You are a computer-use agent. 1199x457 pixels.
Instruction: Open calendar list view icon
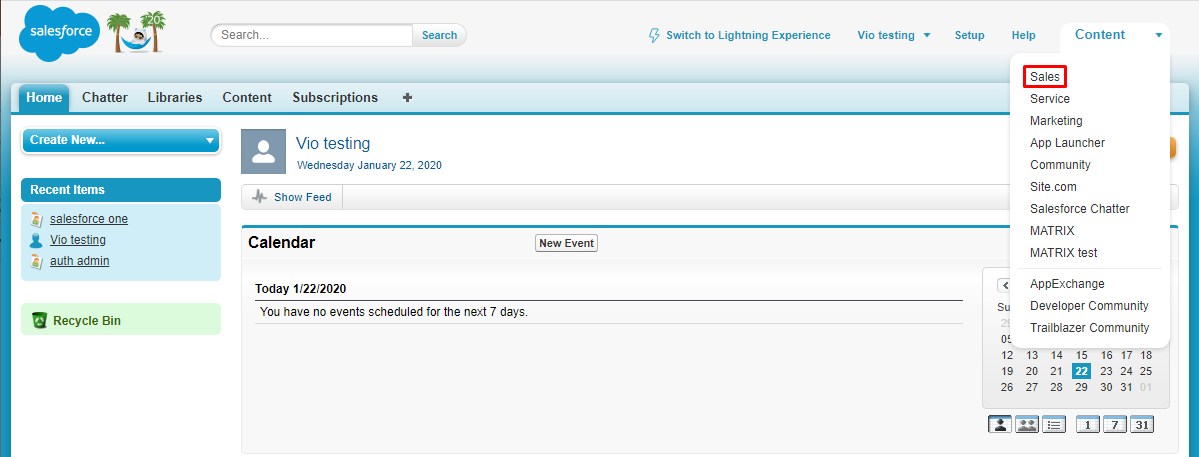(1054, 425)
